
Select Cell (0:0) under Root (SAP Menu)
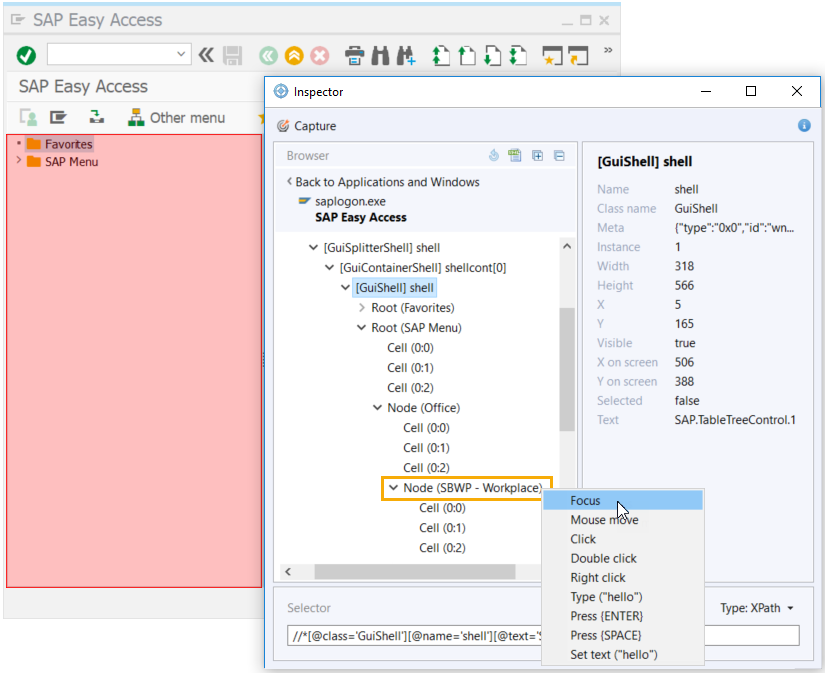coord(410,348)
